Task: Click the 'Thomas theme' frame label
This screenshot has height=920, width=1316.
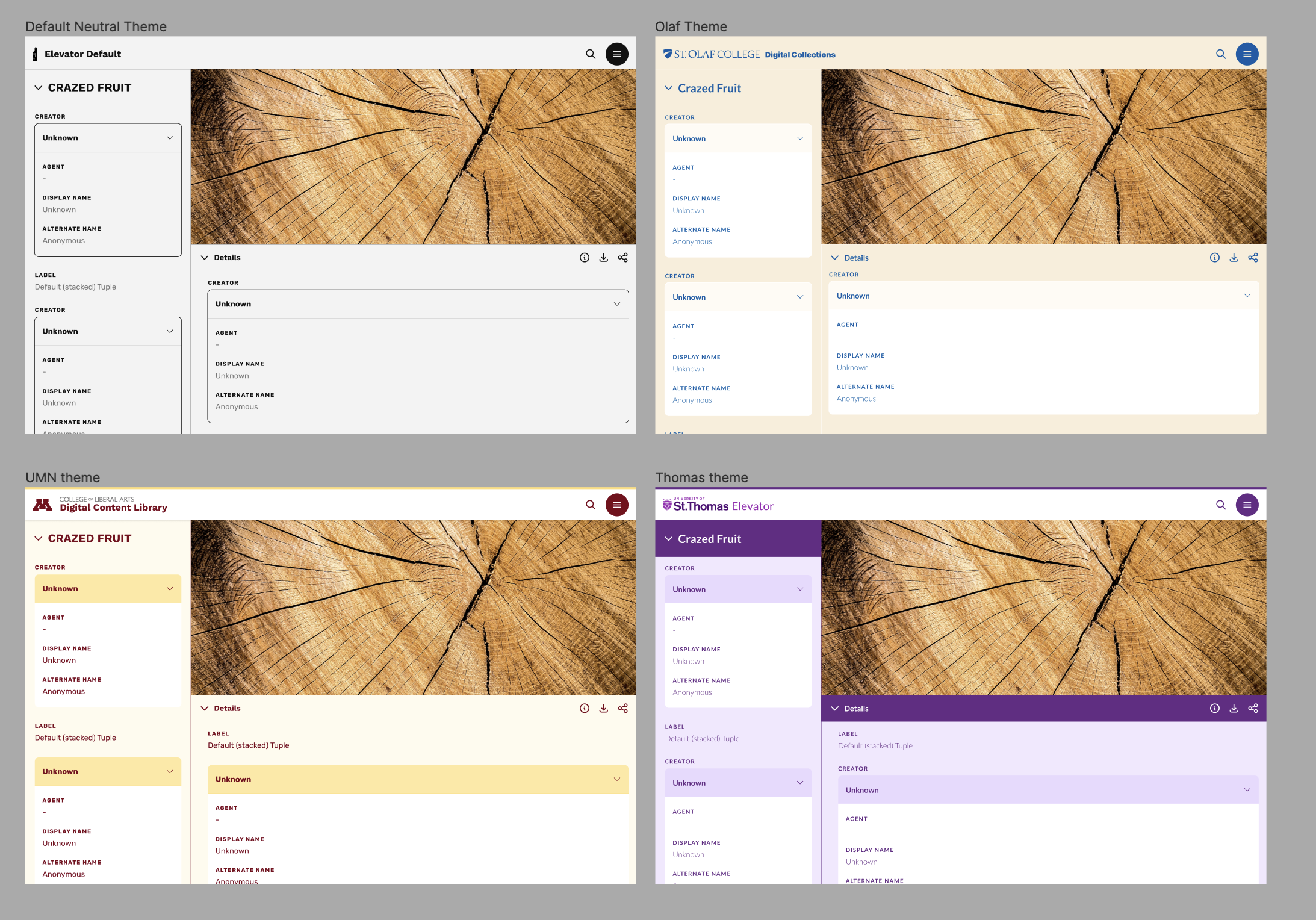Action: point(701,477)
